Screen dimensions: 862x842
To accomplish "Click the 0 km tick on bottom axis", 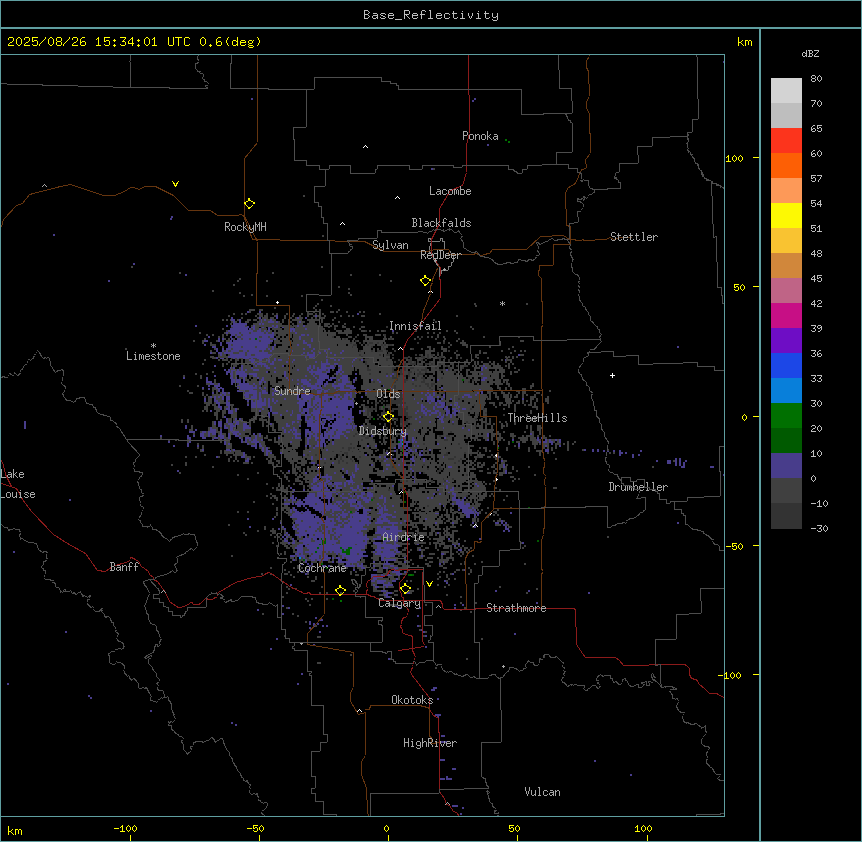I will (x=386, y=829).
